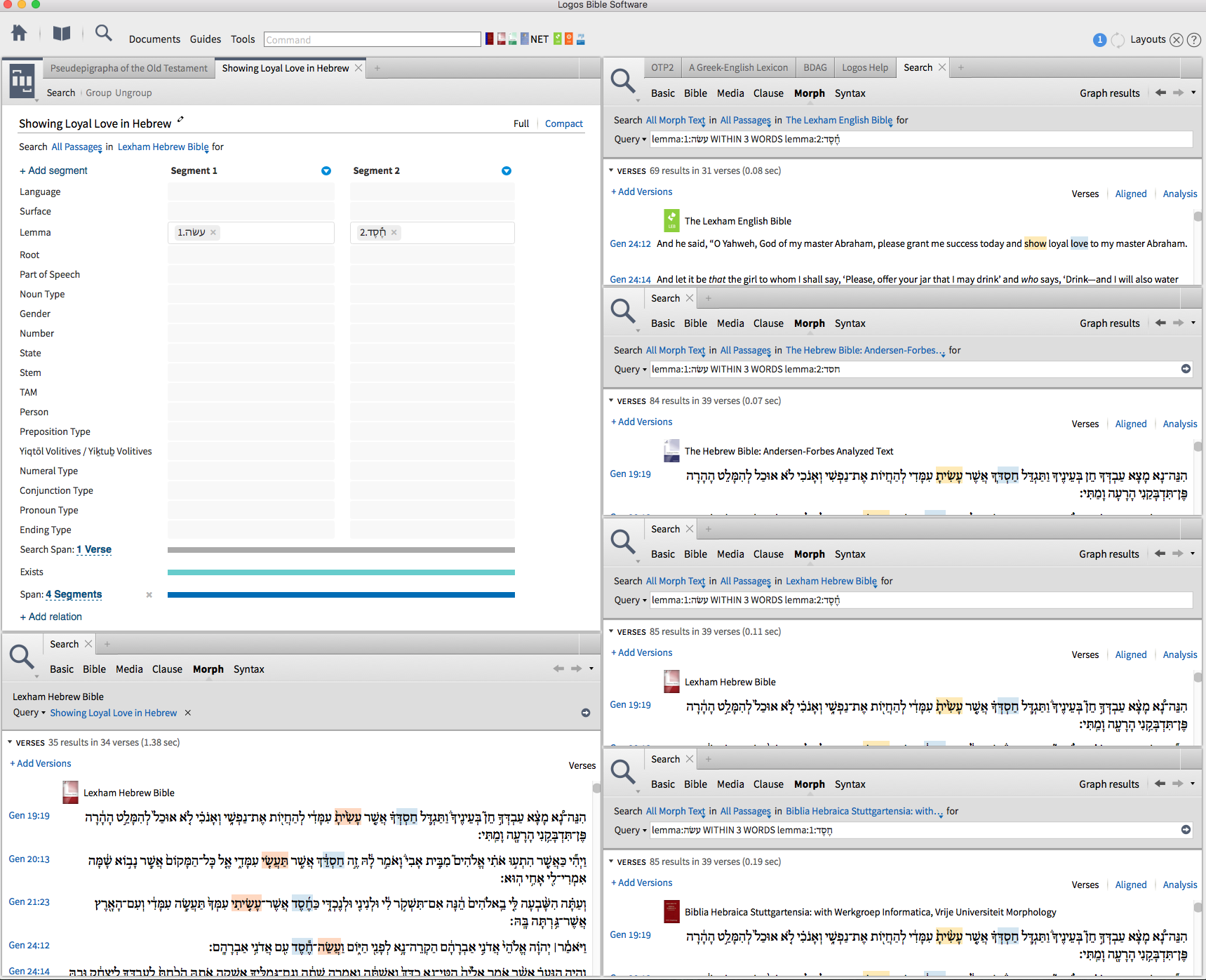Click the Surface field under Segment 1
Screen dimensions: 1206x980
click(x=250, y=211)
